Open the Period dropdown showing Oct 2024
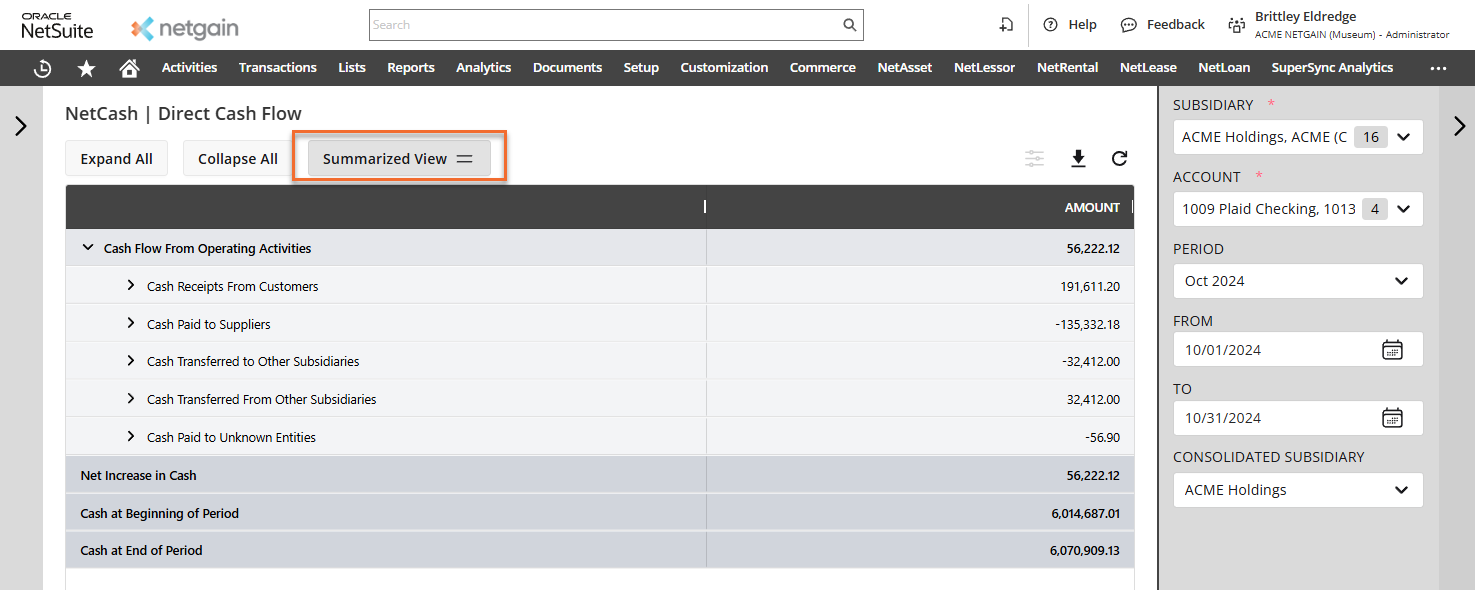This screenshot has height=590, width=1475. [x=1297, y=281]
